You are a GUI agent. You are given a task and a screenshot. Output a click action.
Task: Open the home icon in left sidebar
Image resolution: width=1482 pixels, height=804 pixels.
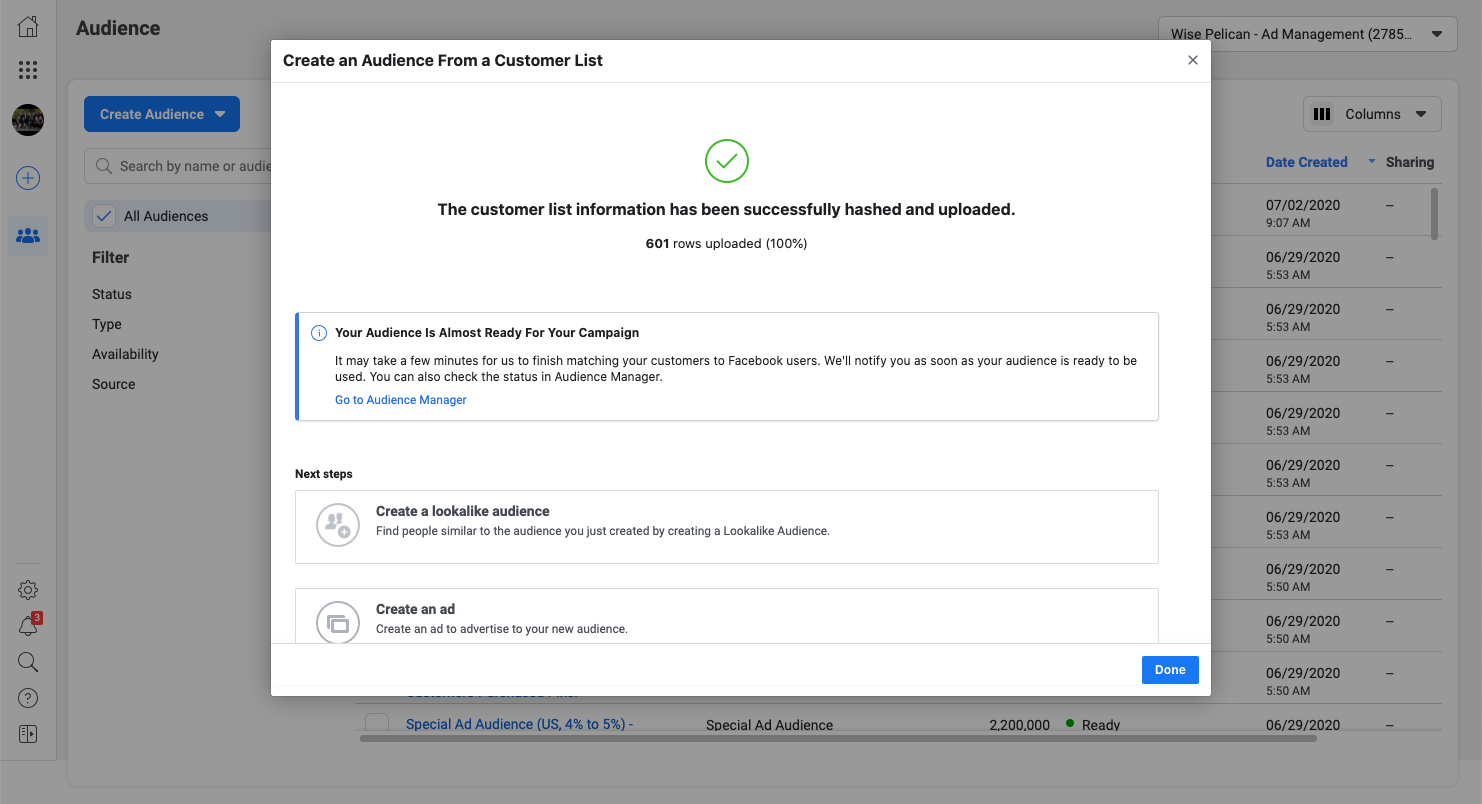28,27
